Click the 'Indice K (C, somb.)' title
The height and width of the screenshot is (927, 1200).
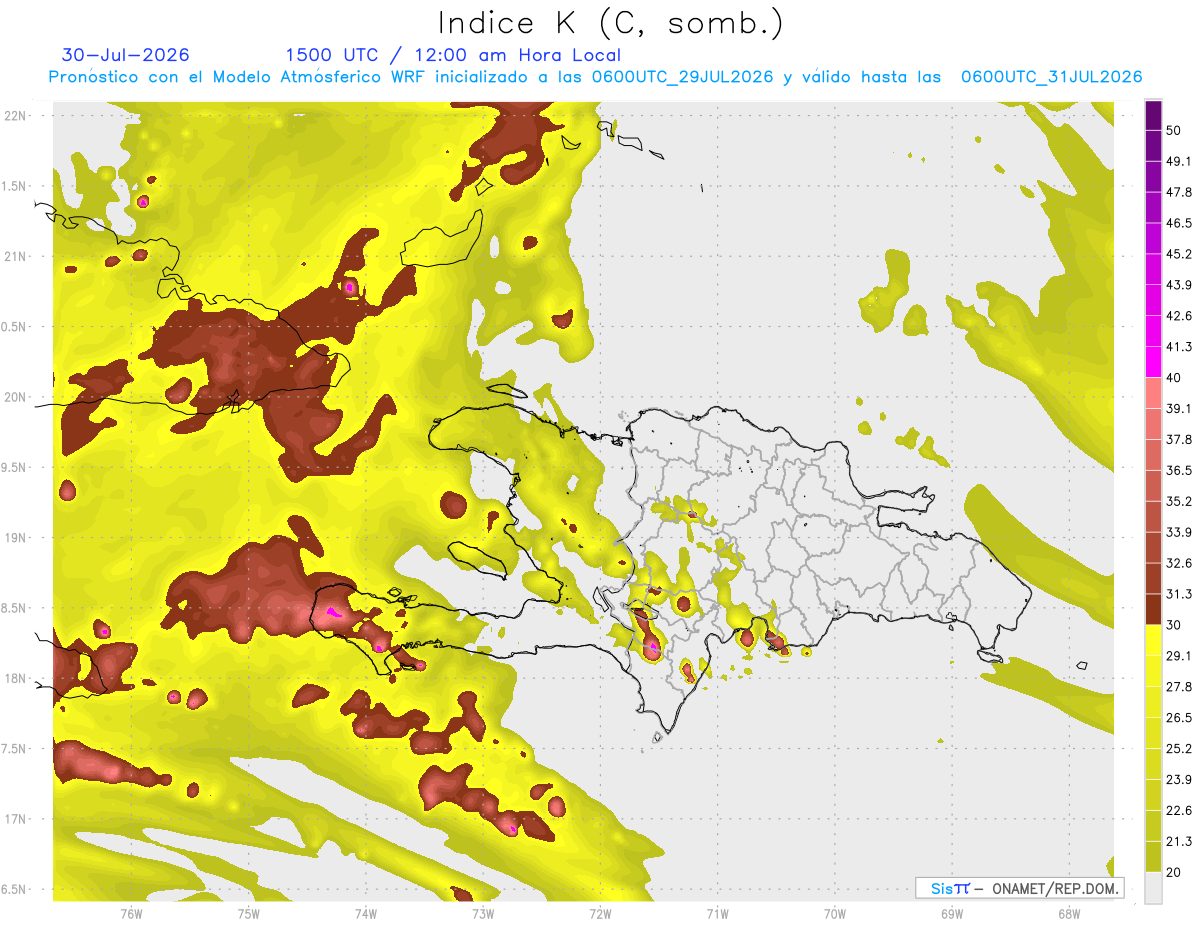[x=610, y=22]
